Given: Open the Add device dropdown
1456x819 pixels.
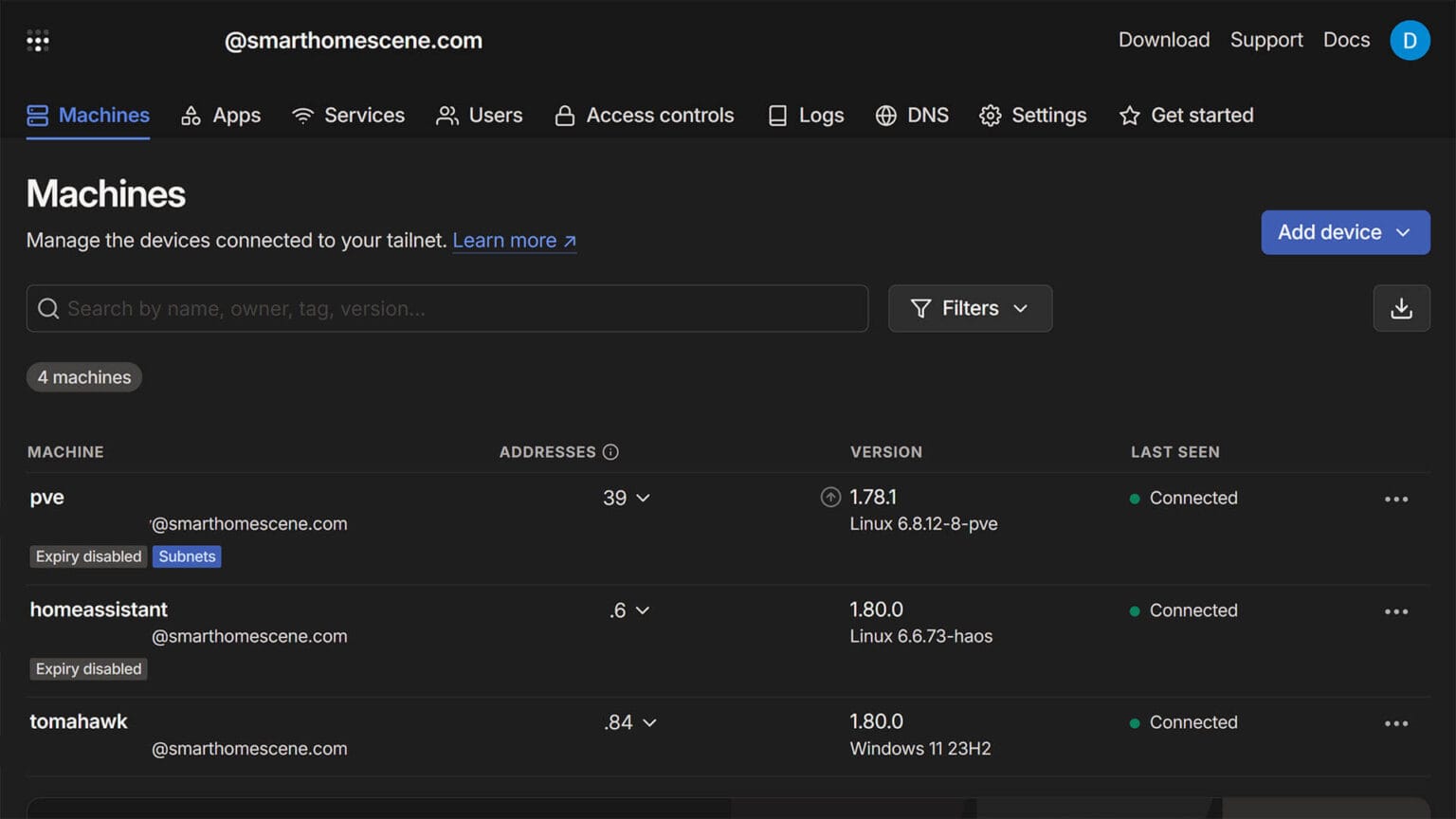Looking at the screenshot, I should pos(1345,232).
